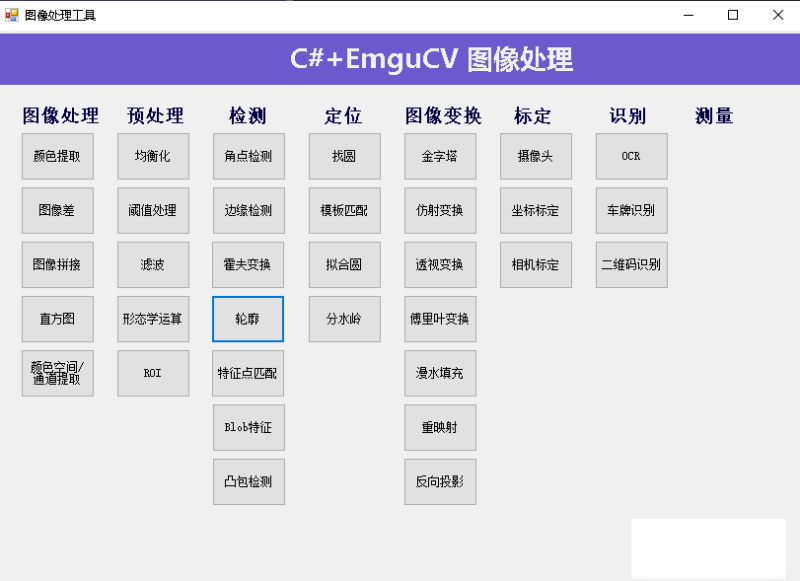Image resolution: width=800 pixels, height=581 pixels.
Task: Open Blob特征 blob feature analysis
Action: click(248, 428)
